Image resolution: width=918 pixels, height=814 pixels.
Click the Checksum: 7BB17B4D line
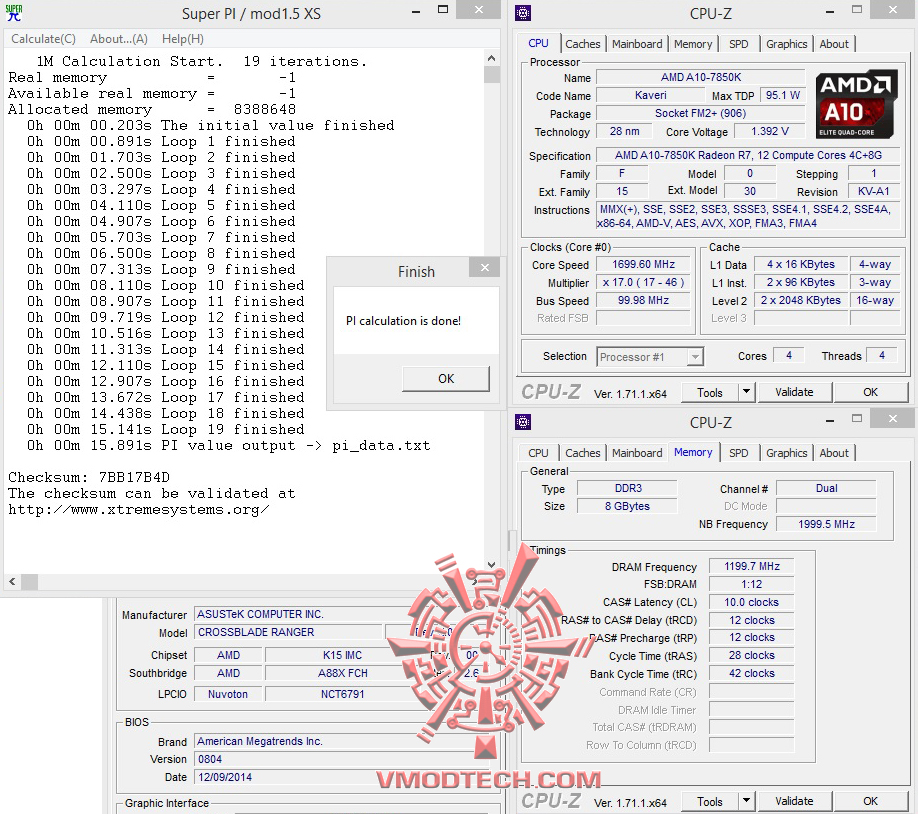tap(89, 477)
